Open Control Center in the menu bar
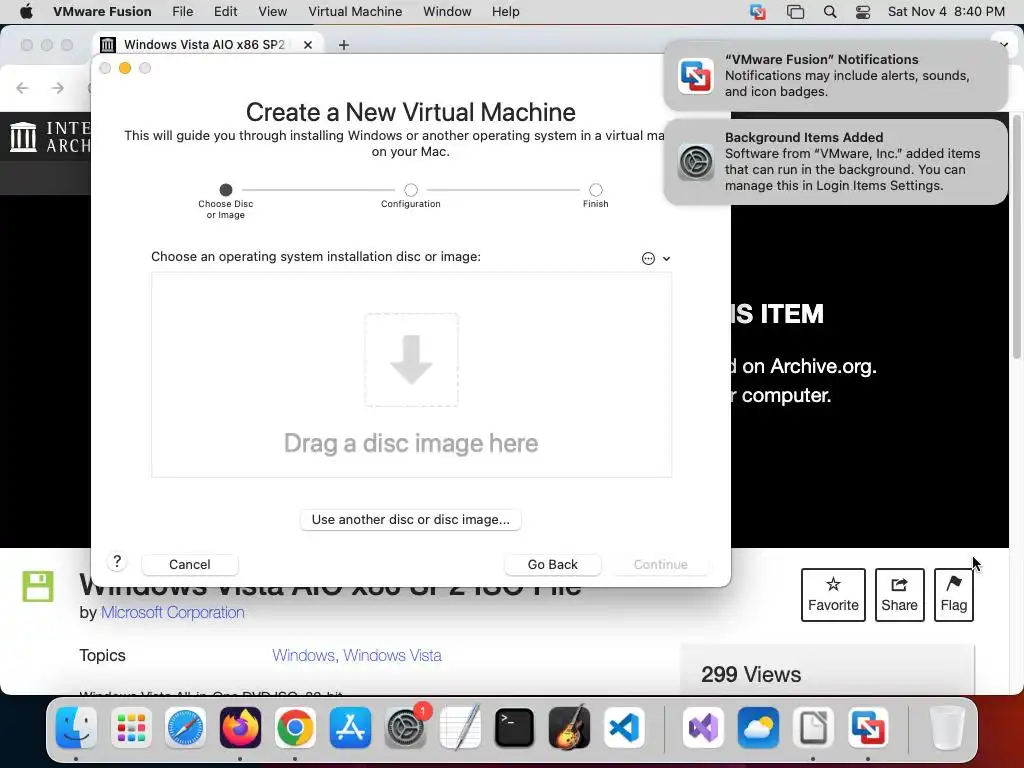 tap(863, 12)
